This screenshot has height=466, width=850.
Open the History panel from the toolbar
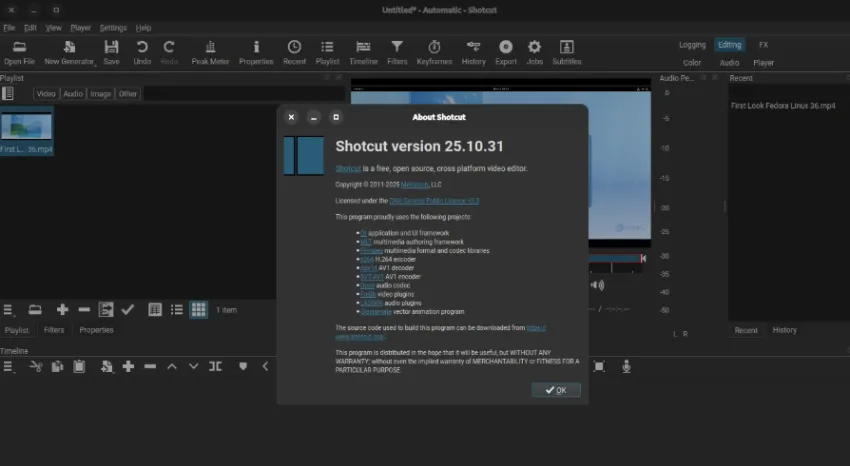pos(473,53)
